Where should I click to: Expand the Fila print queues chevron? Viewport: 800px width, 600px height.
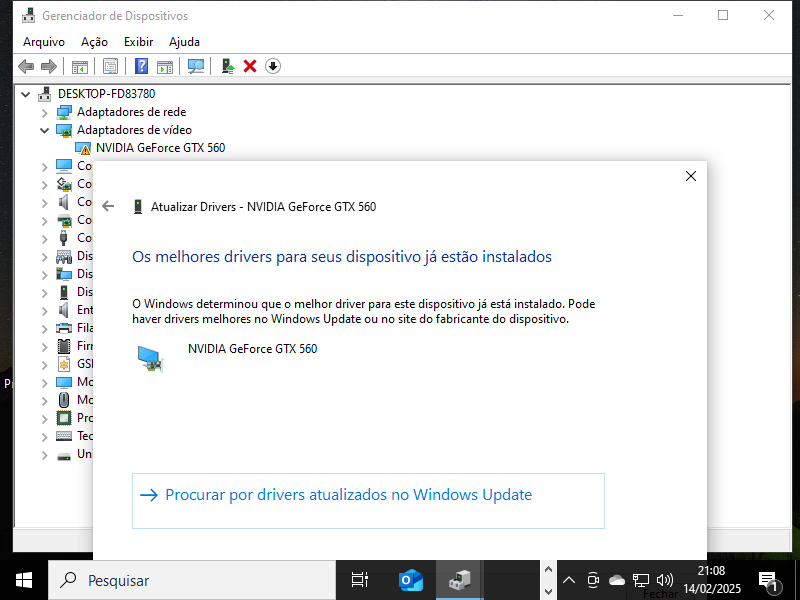coord(44,329)
